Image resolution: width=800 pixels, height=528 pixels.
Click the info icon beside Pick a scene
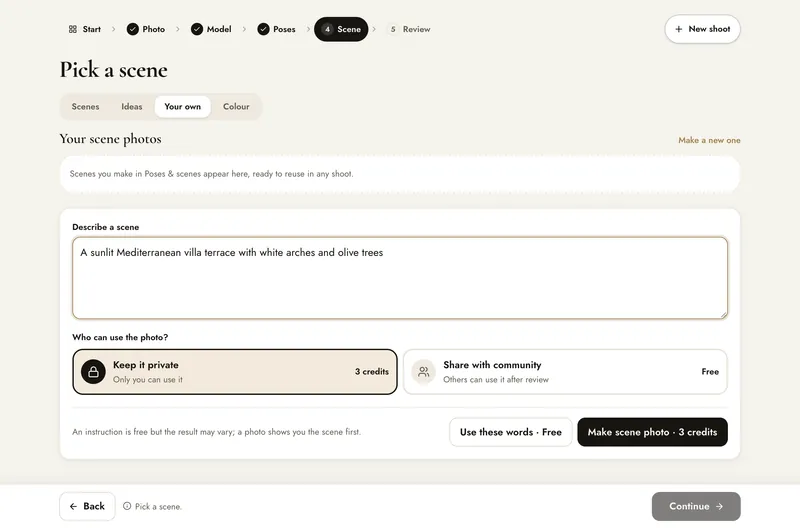(127, 506)
